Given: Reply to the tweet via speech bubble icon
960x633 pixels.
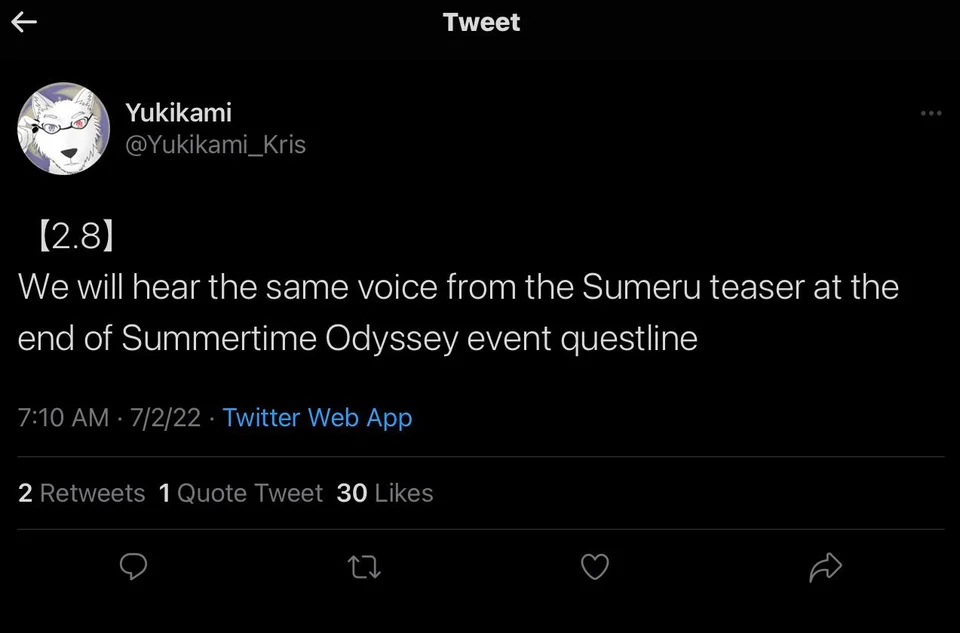Looking at the screenshot, I should pos(133,567).
